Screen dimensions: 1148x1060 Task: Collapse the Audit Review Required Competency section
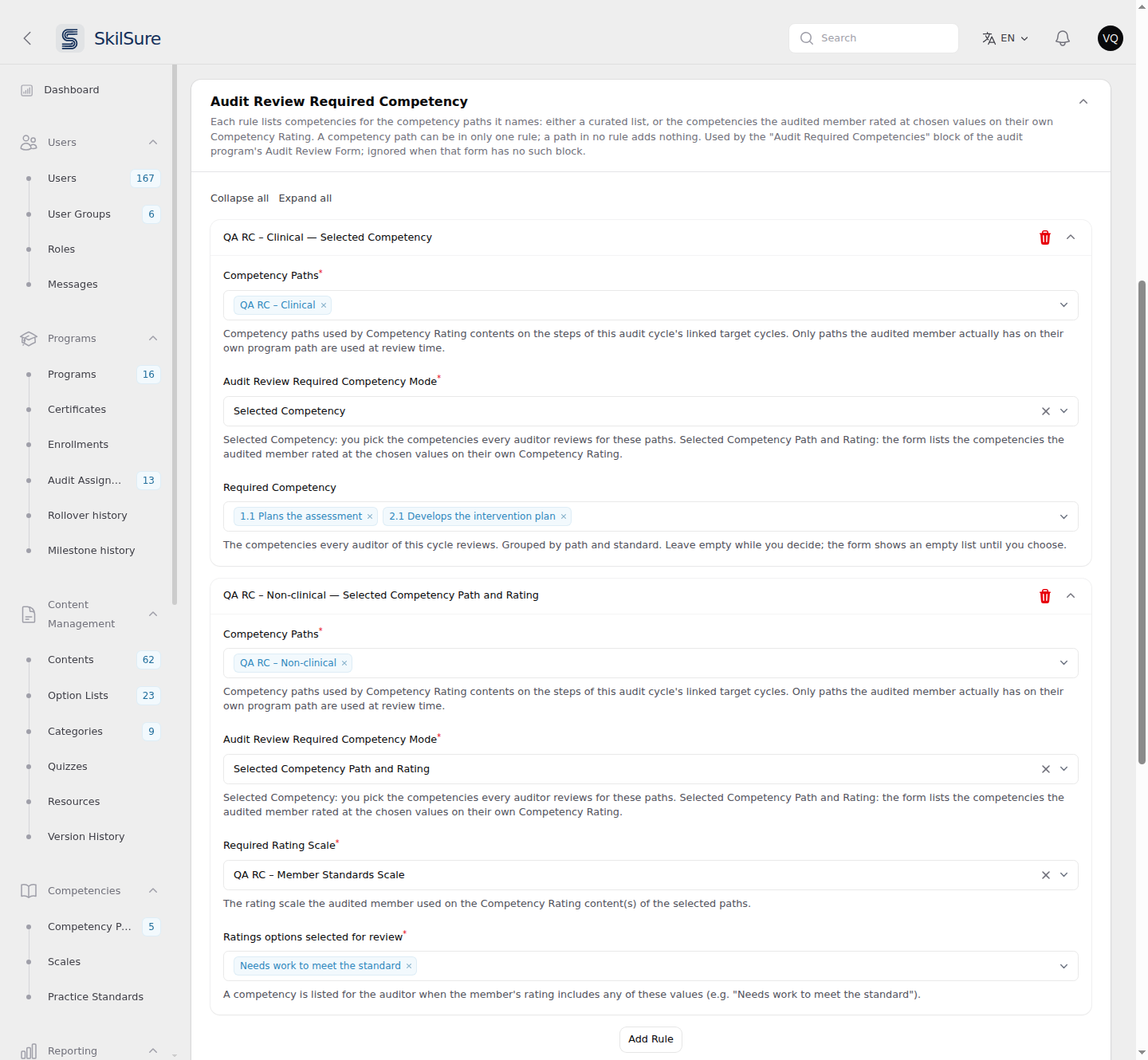(x=1083, y=102)
